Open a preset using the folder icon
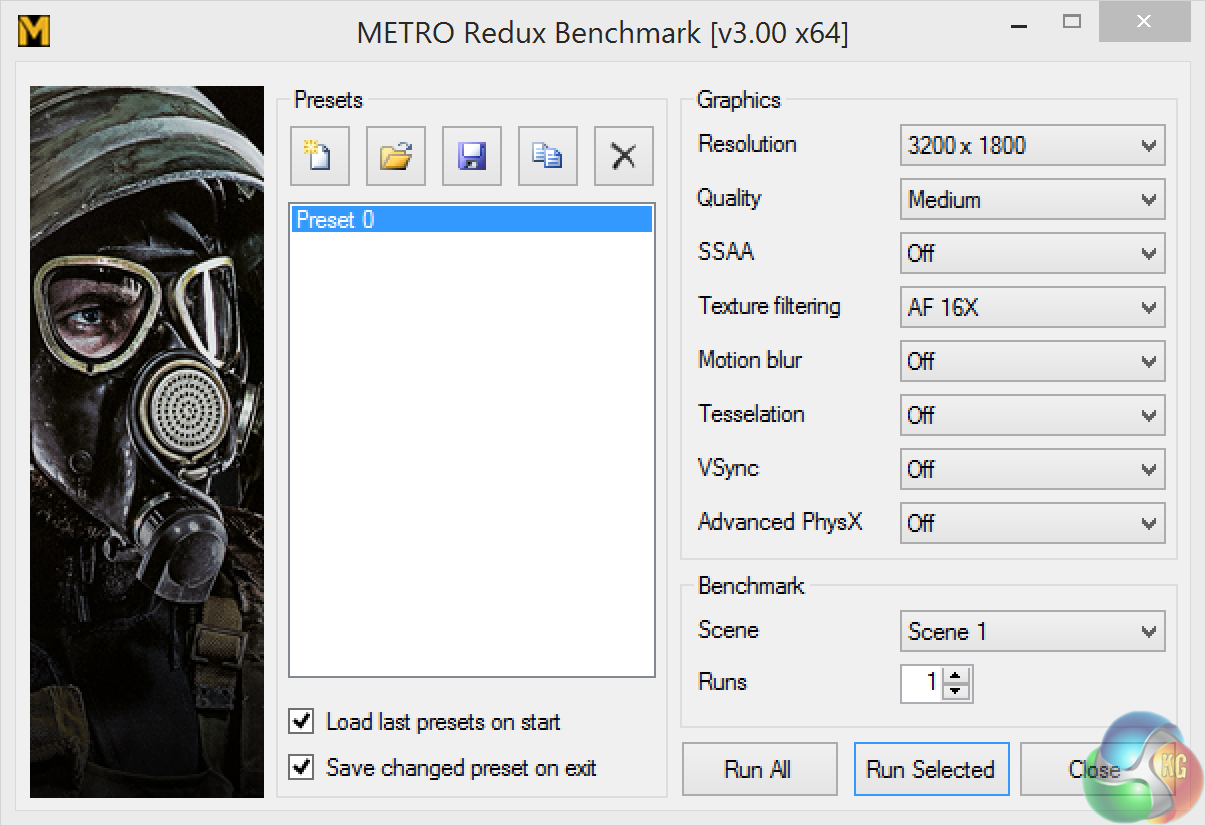Image resolution: width=1206 pixels, height=826 pixels. coord(396,156)
